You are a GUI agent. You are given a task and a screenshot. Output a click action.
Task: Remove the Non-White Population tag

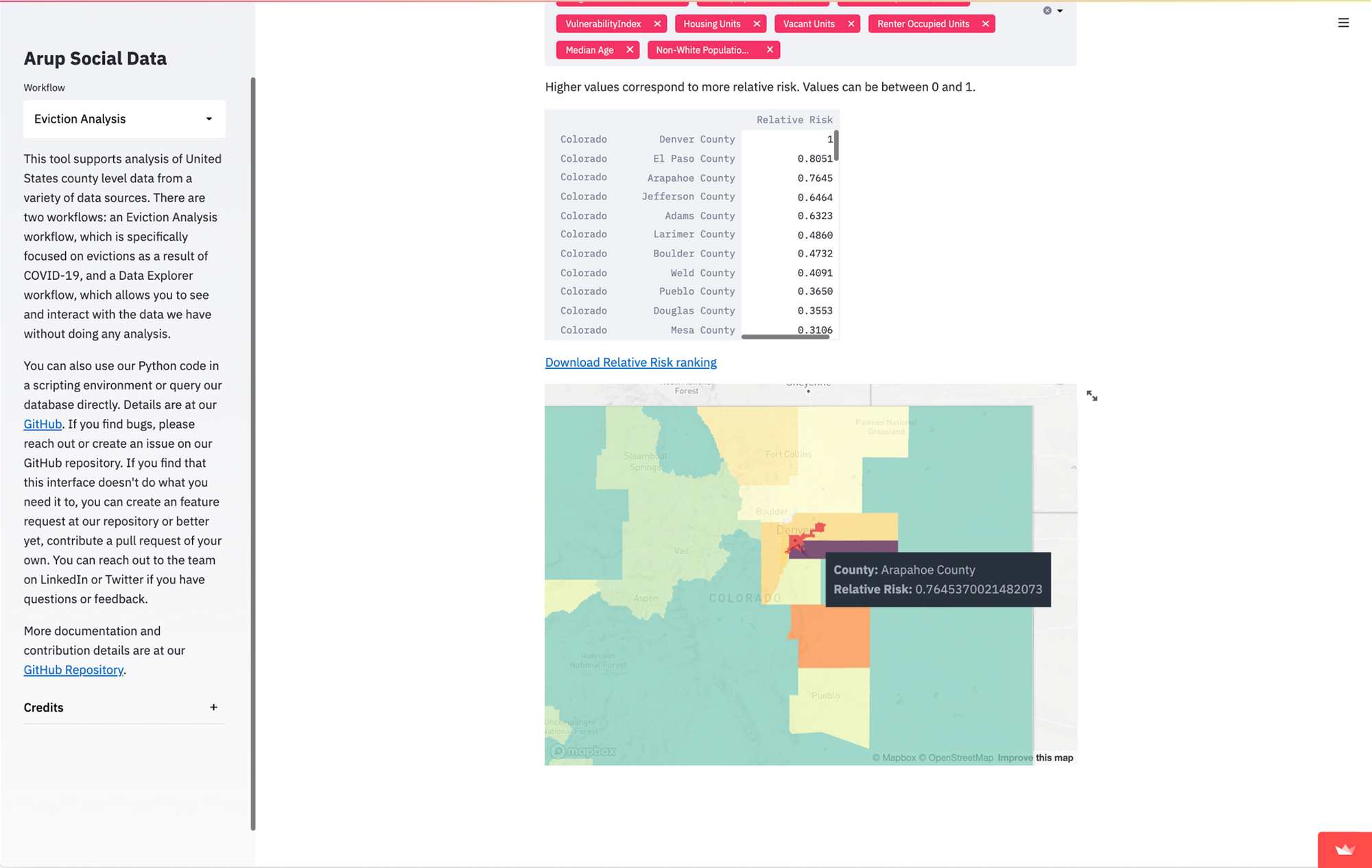pyautogui.click(x=770, y=50)
